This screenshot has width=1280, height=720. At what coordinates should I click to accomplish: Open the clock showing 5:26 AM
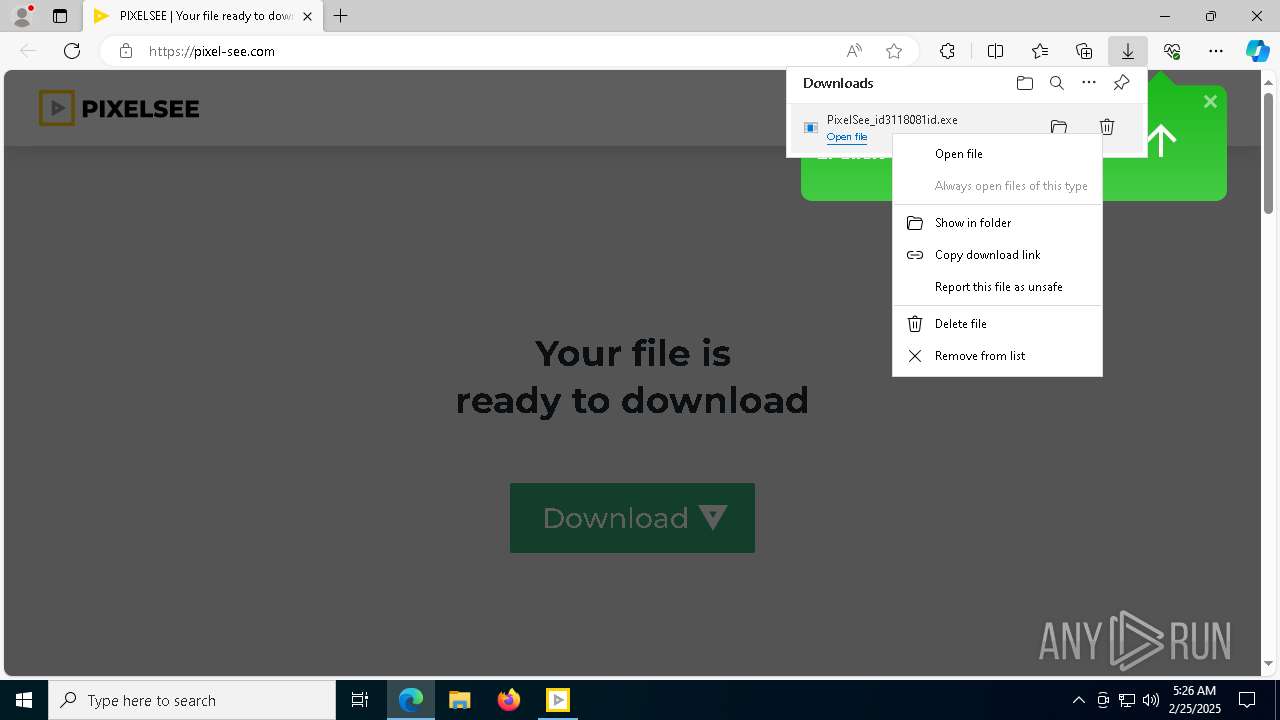pos(1195,700)
